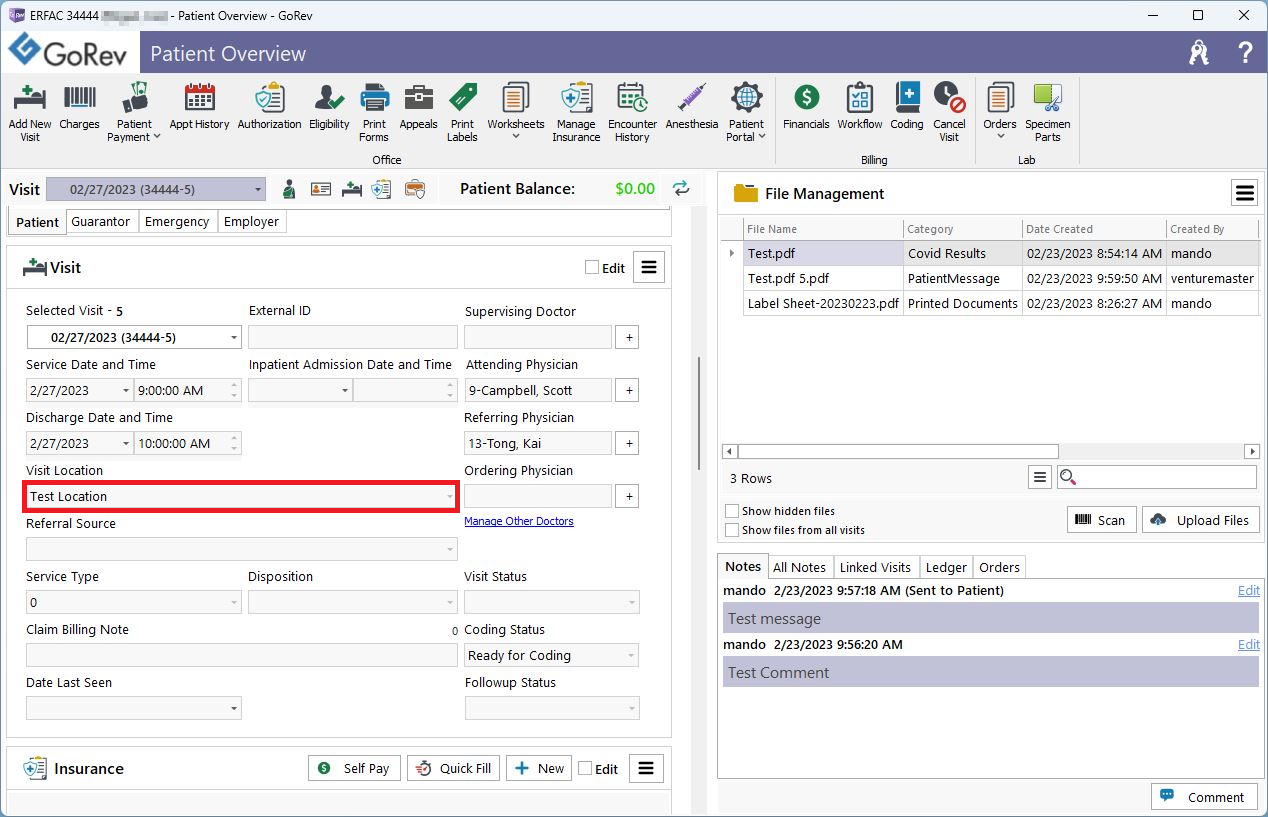Expand the Coding Status dropdown
This screenshot has width=1268, height=817.
[632, 656]
